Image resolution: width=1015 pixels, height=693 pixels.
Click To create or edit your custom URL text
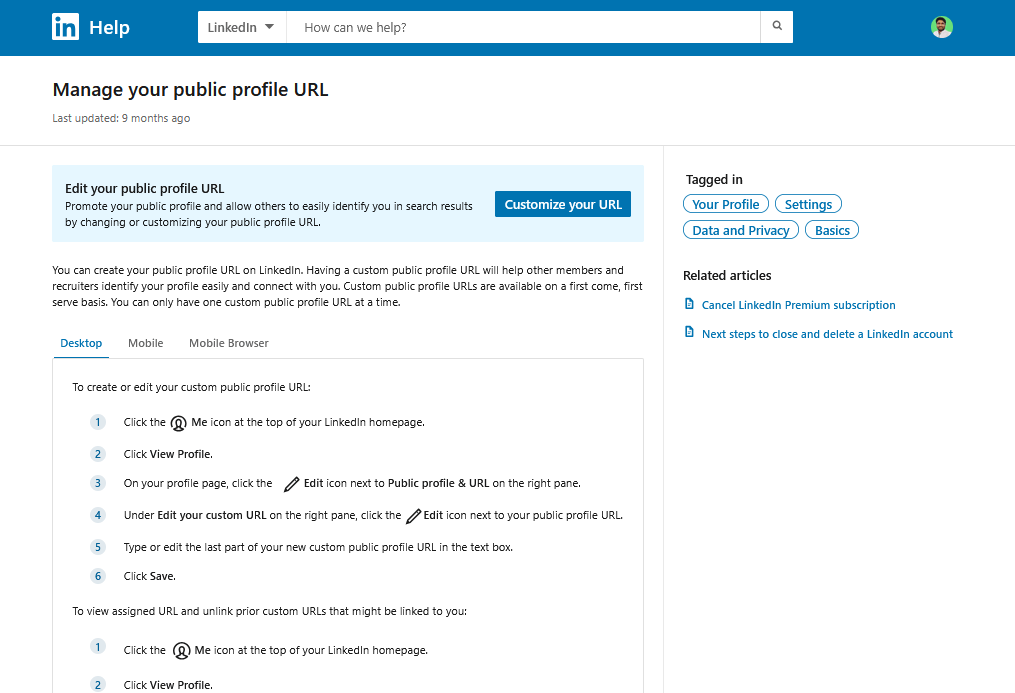tap(192, 387)
